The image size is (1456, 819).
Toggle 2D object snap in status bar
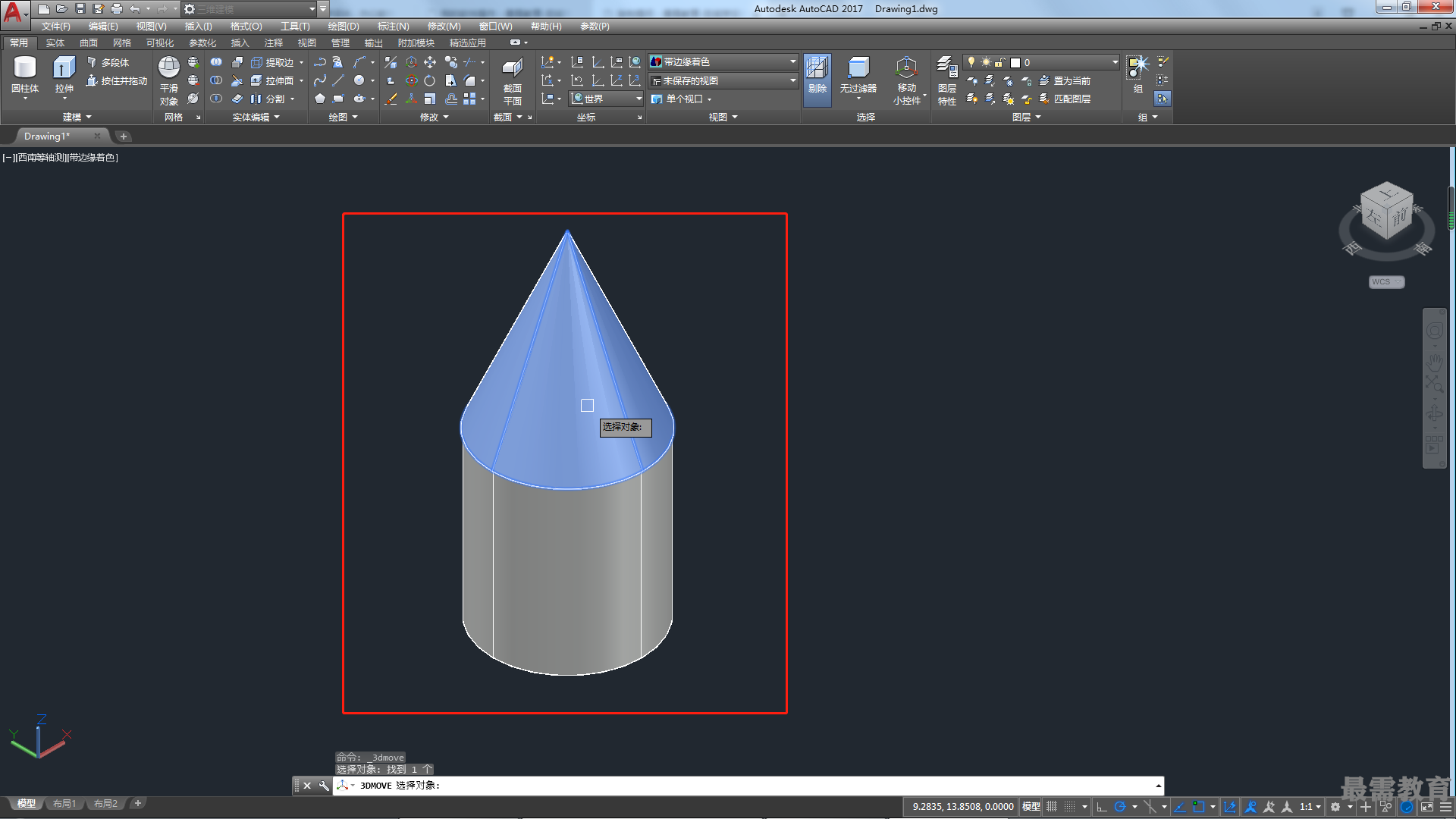pyautogui.click(x=1199, y=807)
